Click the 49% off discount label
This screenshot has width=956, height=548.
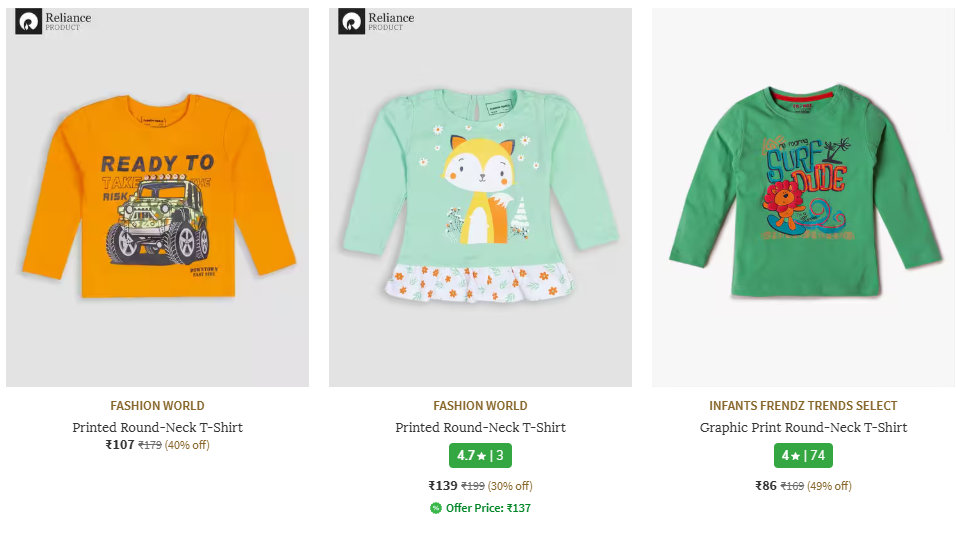[x=830, y=486]
